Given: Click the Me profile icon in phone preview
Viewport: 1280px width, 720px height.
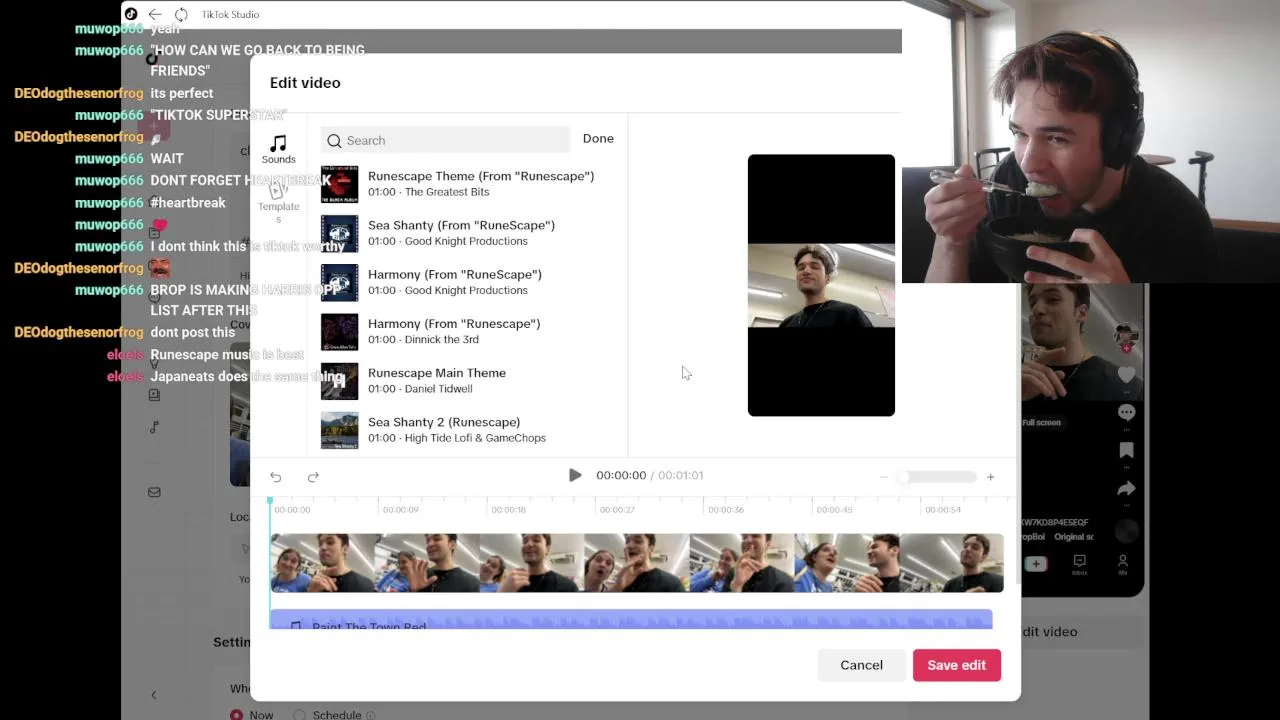Looking at the screenshot, I should (1123, 565).
